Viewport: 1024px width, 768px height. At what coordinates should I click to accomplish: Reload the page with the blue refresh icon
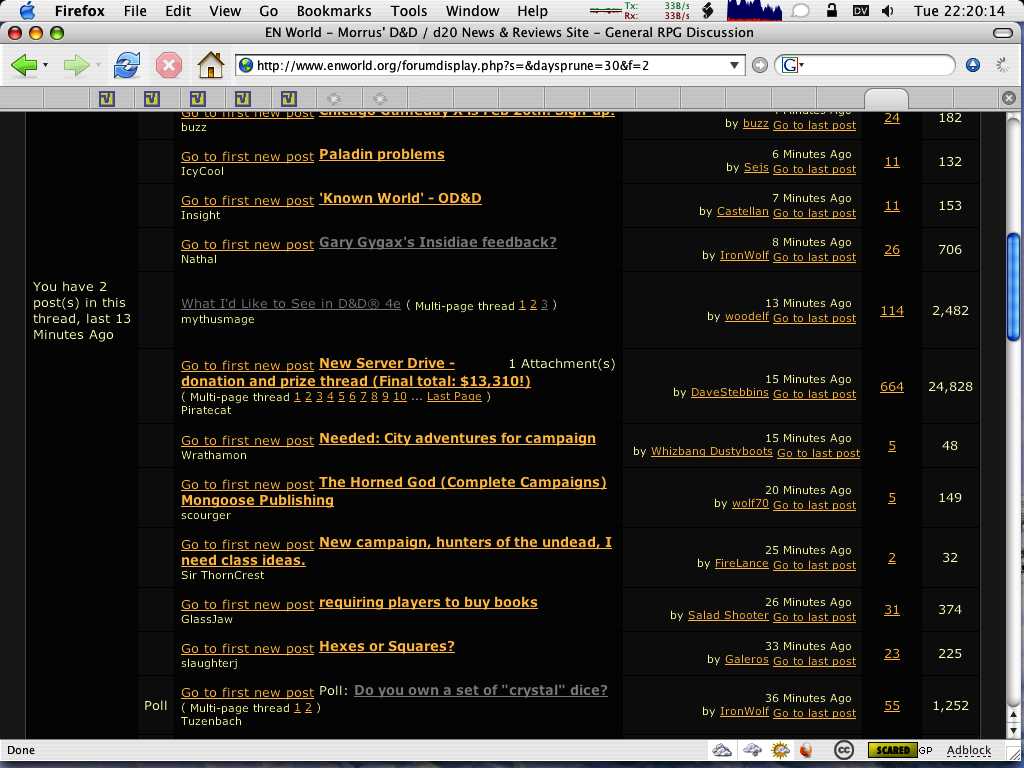[126, 65]
